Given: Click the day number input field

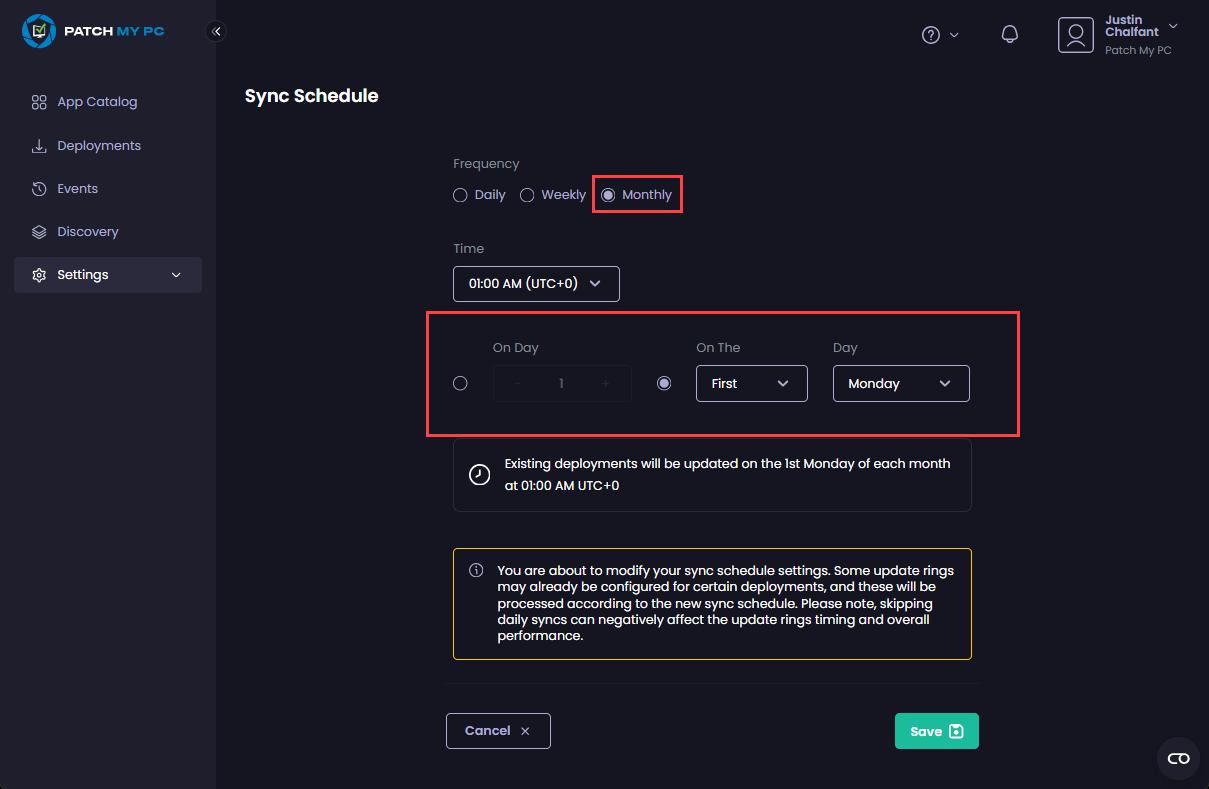Looking at the screenshot, I should pyautogui.click(x=561, y=383).
